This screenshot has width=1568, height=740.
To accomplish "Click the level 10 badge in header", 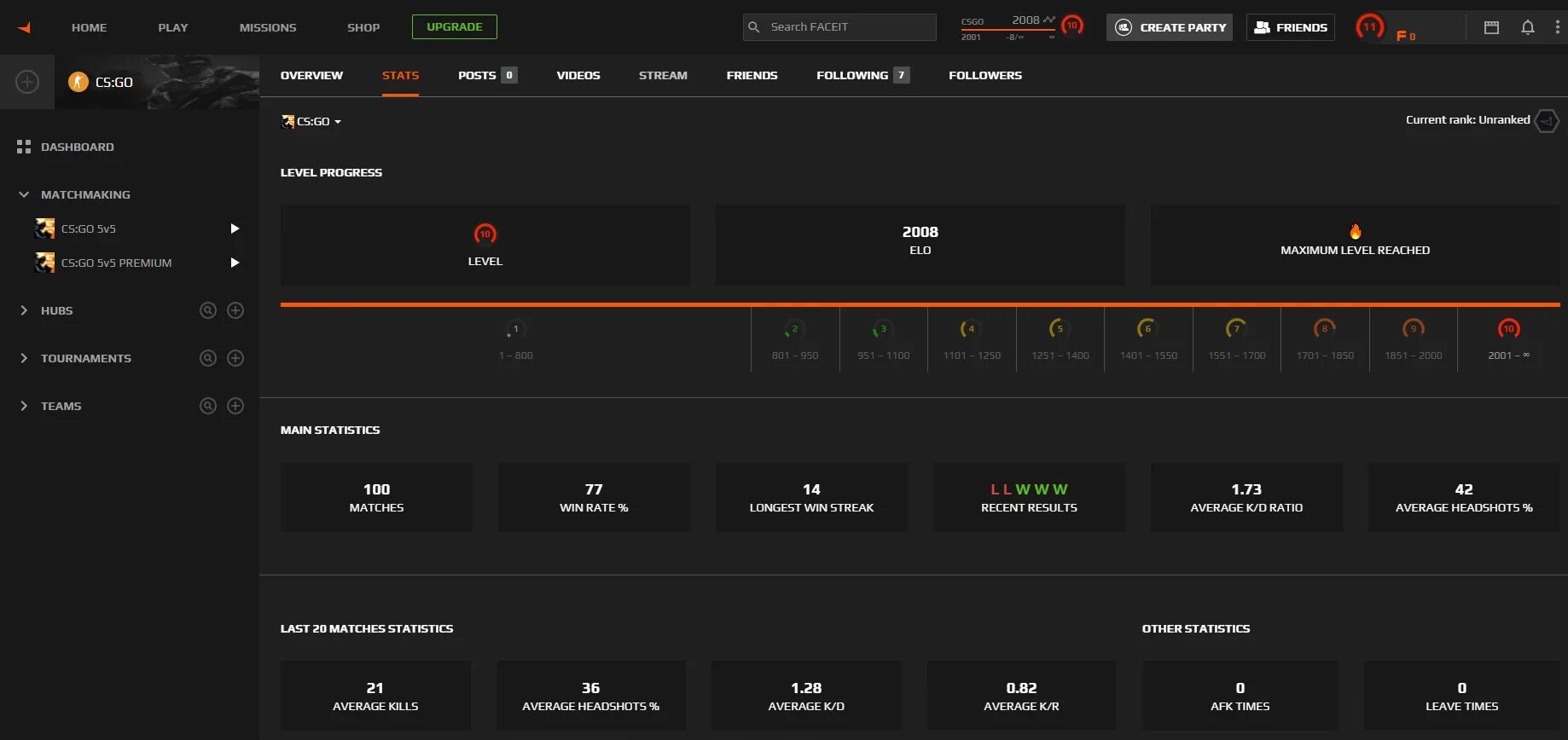I will [x=1072, y=26].
